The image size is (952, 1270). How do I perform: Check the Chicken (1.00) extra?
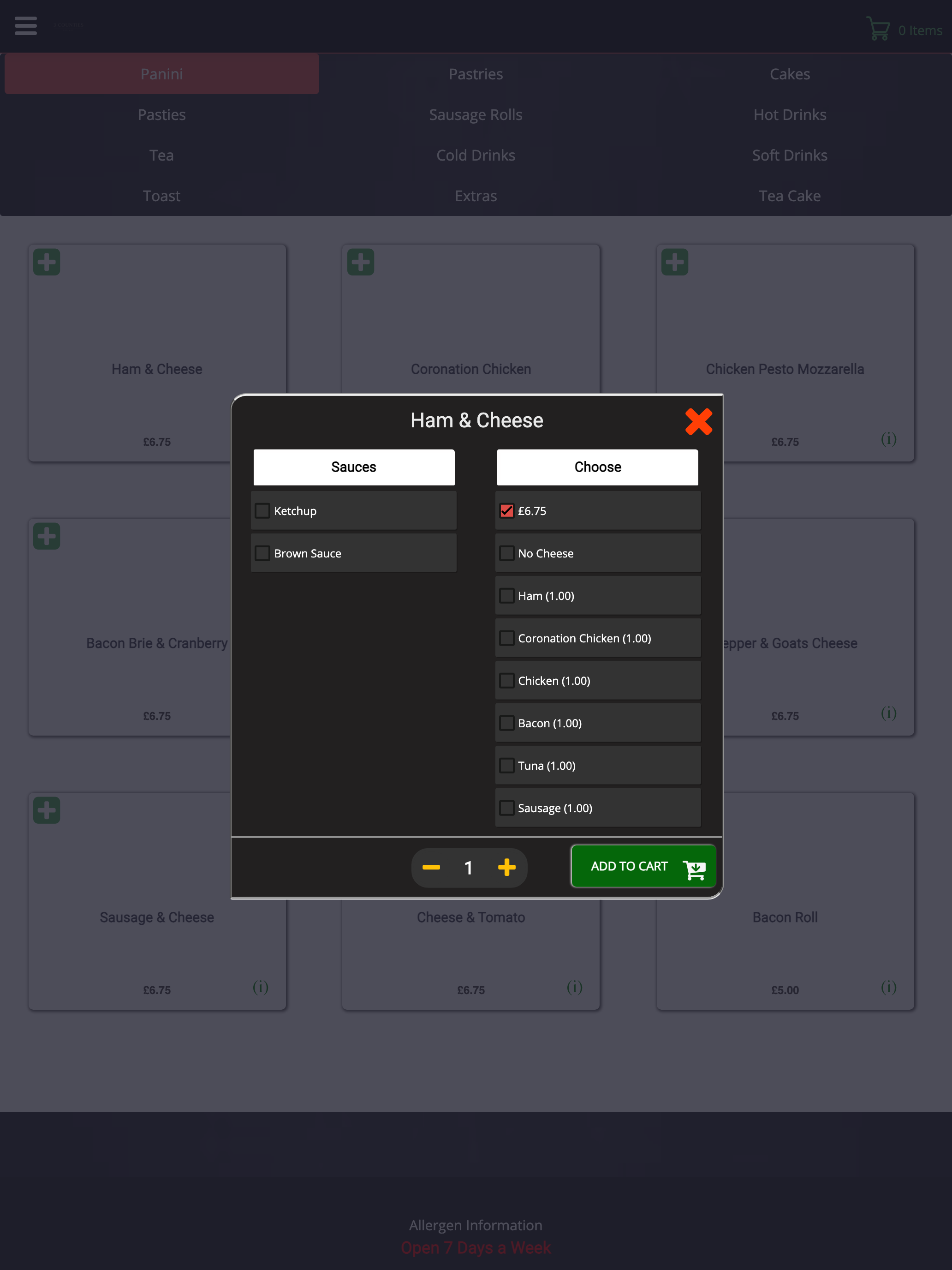coord(507,681)
